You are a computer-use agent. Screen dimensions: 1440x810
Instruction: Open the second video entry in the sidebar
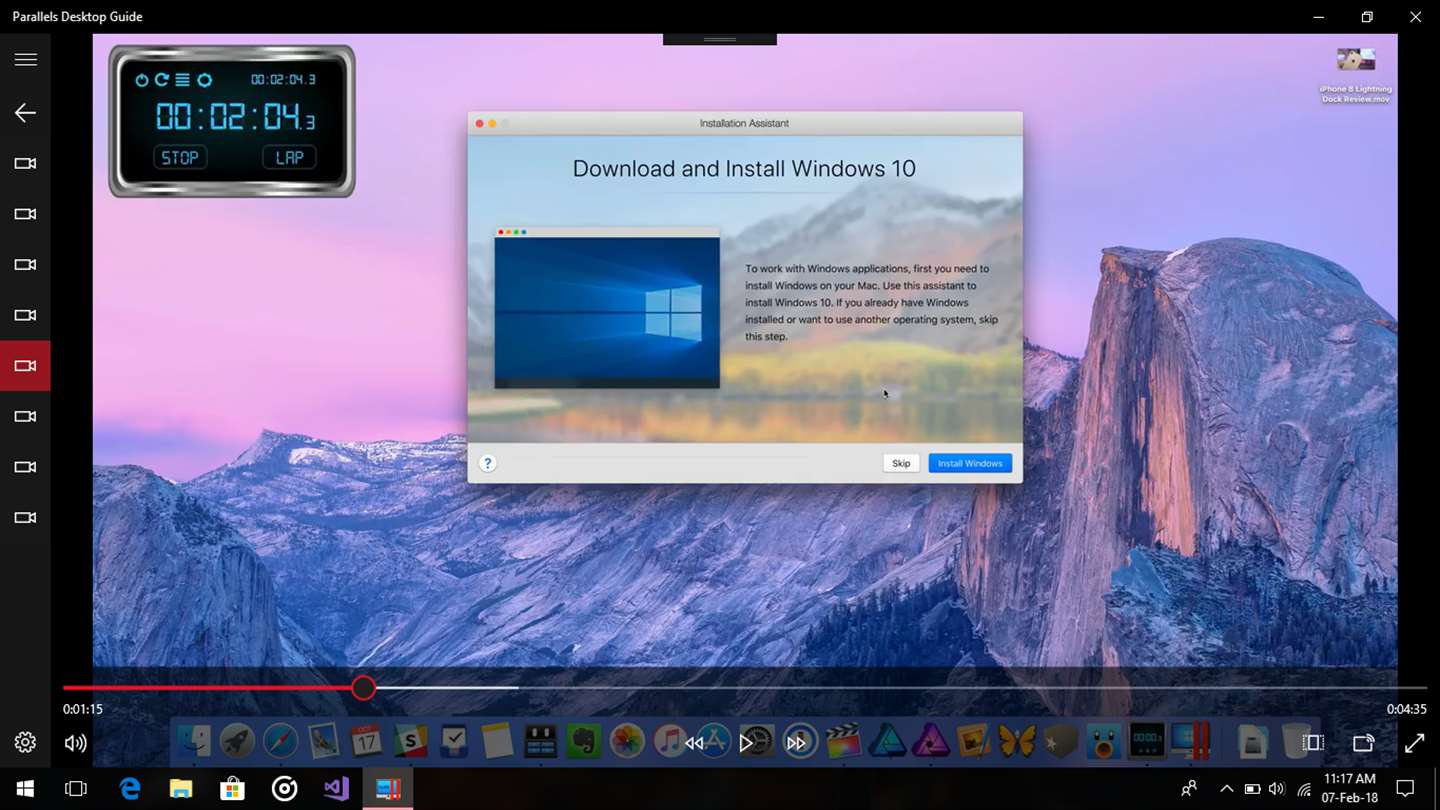(25, 214)
